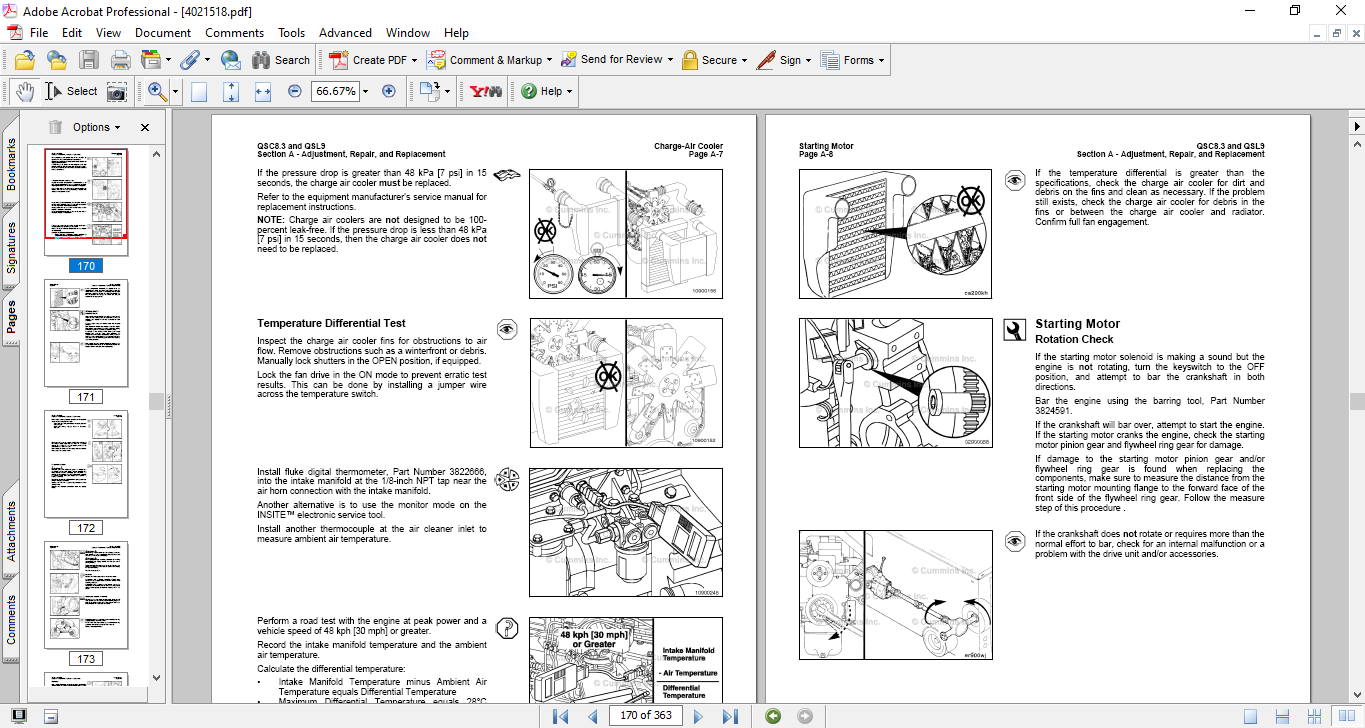Open the Window menu
Image resolution: width=1365 pixels, height=728 pixels.
[x=408, y=33]
